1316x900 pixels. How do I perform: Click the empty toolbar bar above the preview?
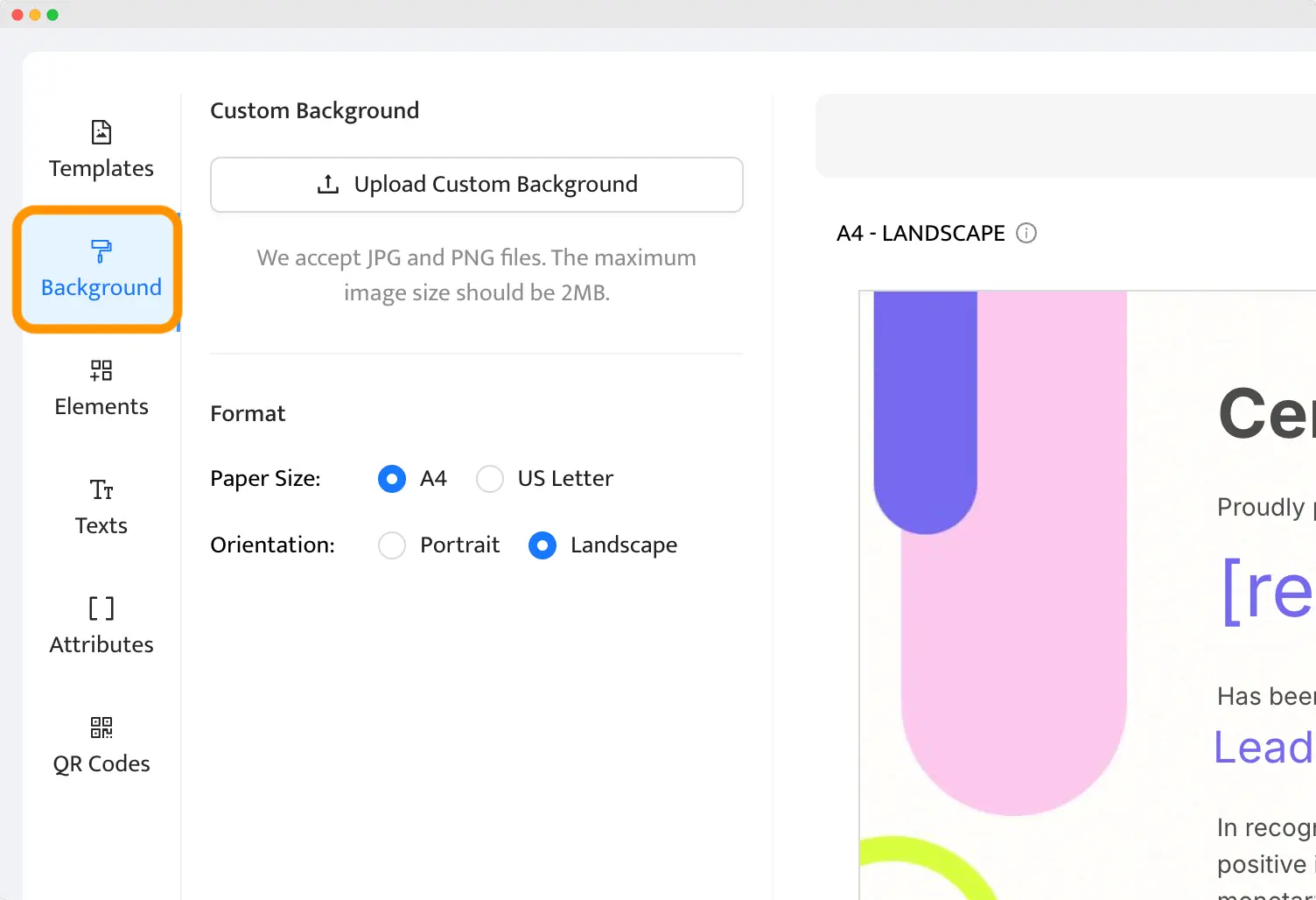point(1066,136)
